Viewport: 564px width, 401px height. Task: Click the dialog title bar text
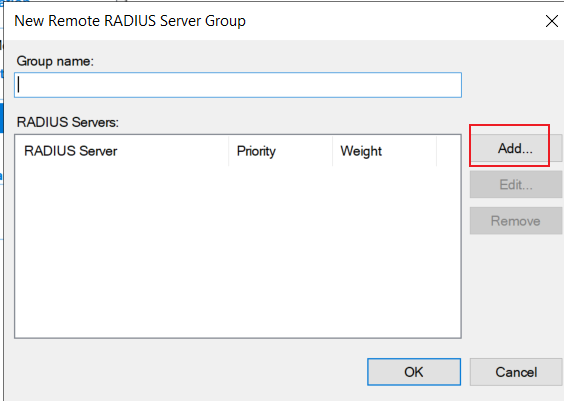[x=130, y=21]
